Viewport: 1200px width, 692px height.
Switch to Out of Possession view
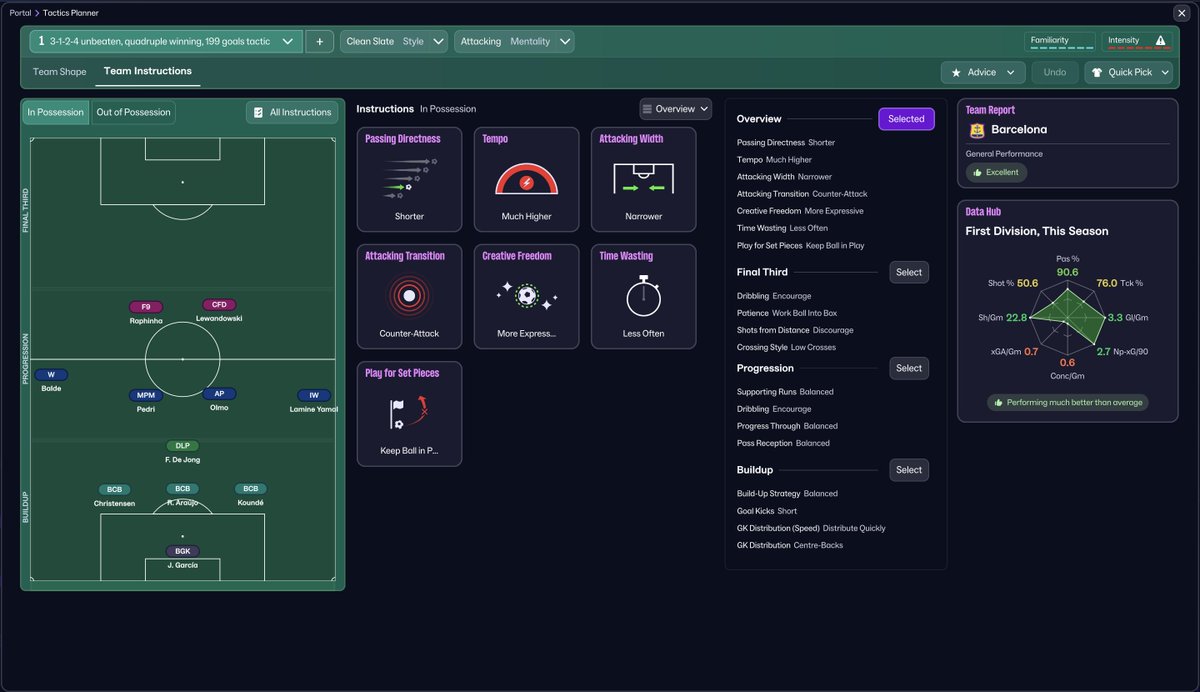click(x=133, y=112)
